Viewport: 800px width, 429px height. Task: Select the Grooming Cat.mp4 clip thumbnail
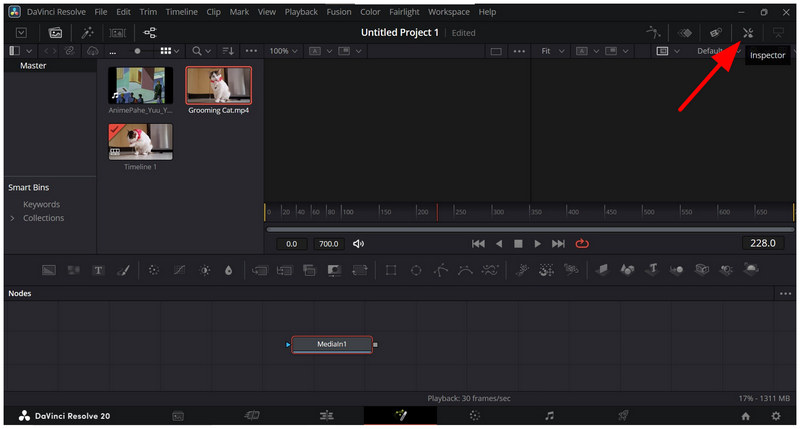(218, 85)
